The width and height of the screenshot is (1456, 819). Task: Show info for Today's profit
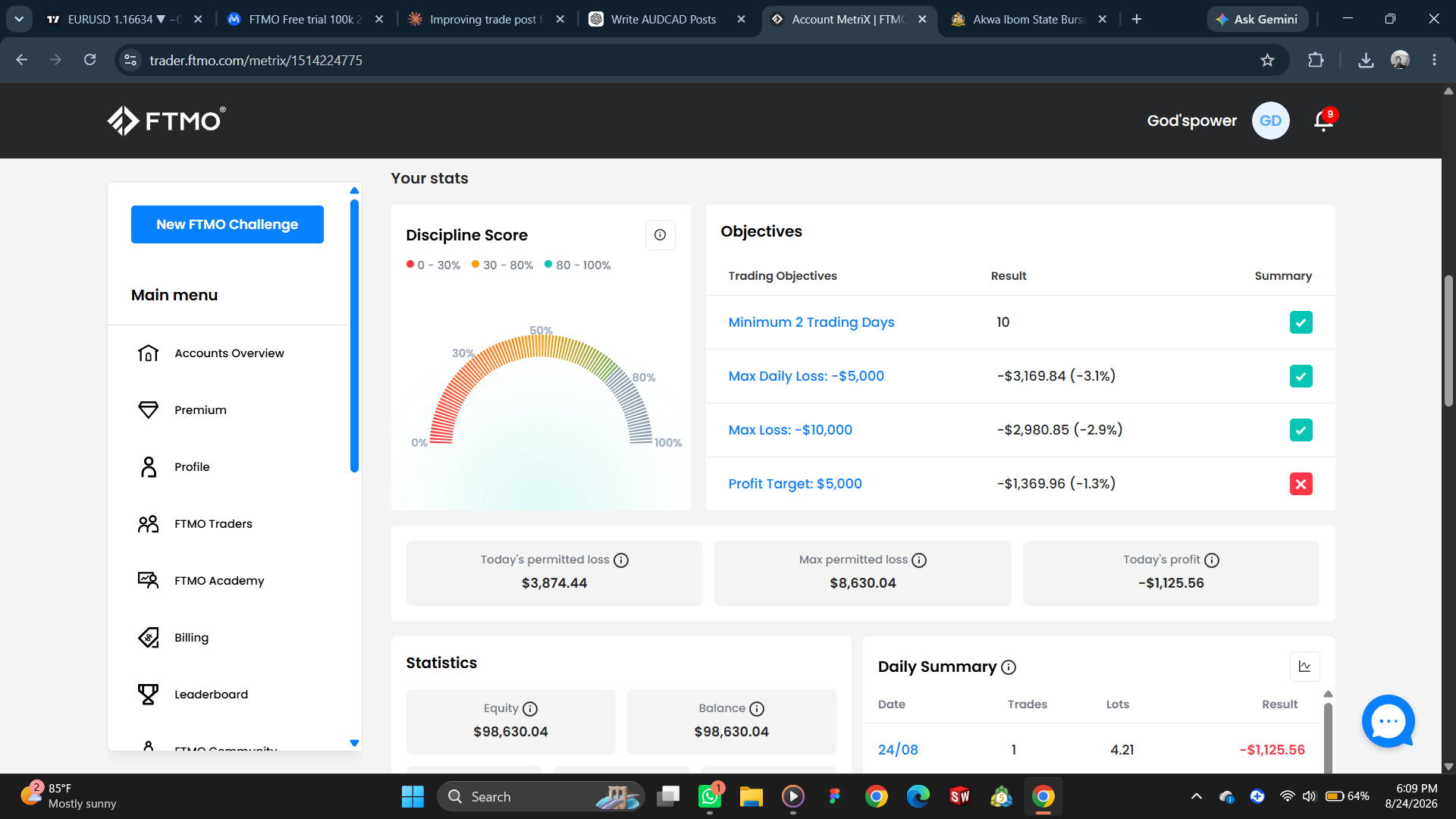pos(1212,560)
